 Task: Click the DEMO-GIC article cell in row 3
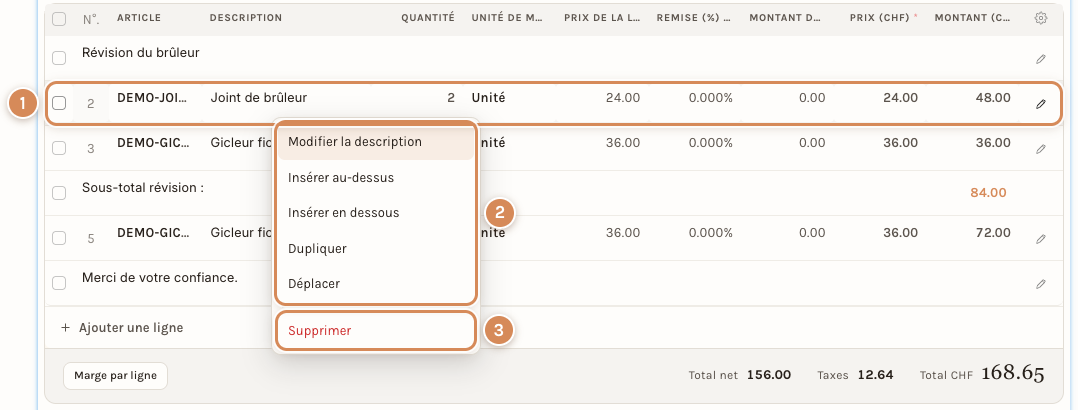tap(152, 143)
